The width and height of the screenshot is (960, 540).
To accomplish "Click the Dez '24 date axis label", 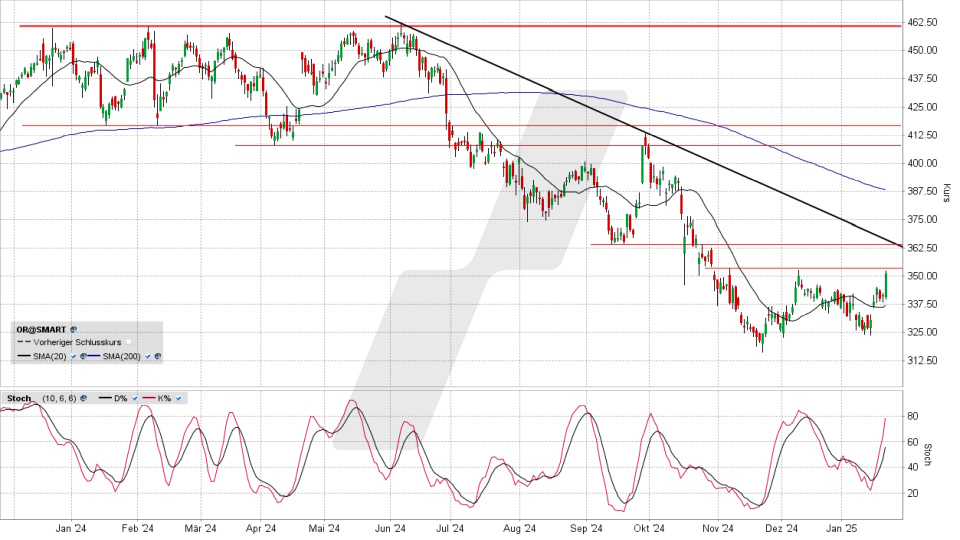I will pos(782,528).
